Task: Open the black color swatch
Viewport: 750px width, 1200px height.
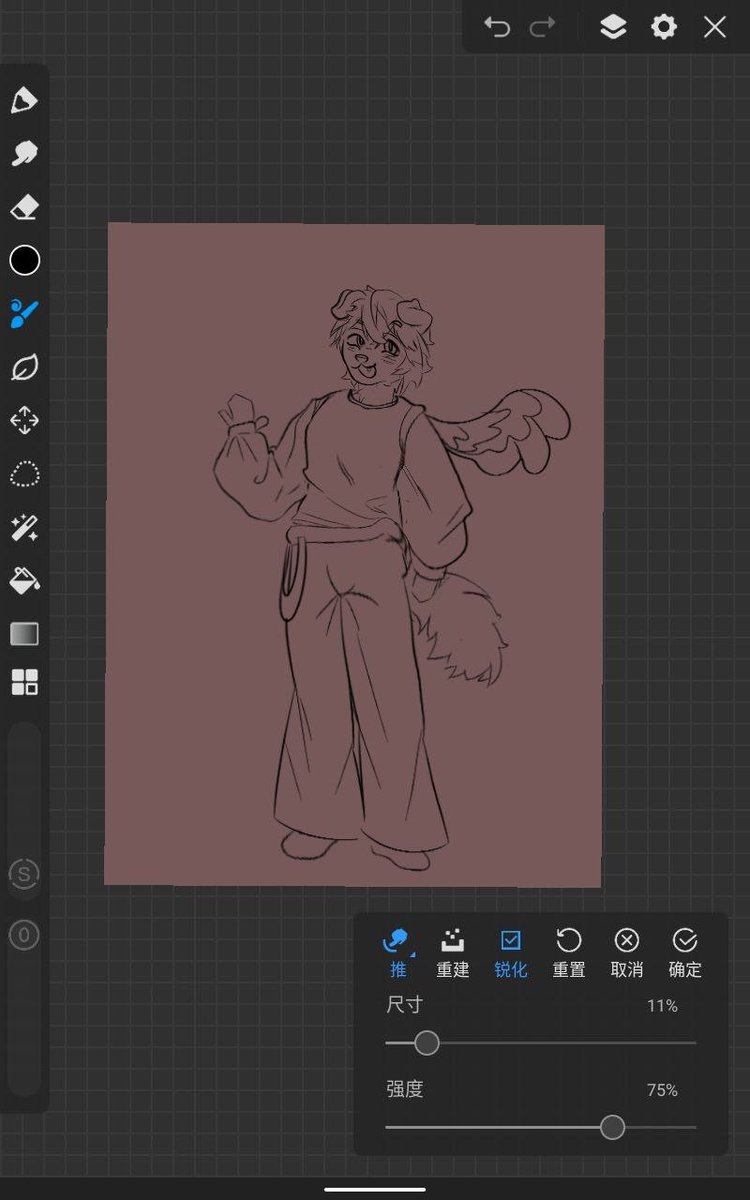Action: pyautogui.click(x=24, y=261)
